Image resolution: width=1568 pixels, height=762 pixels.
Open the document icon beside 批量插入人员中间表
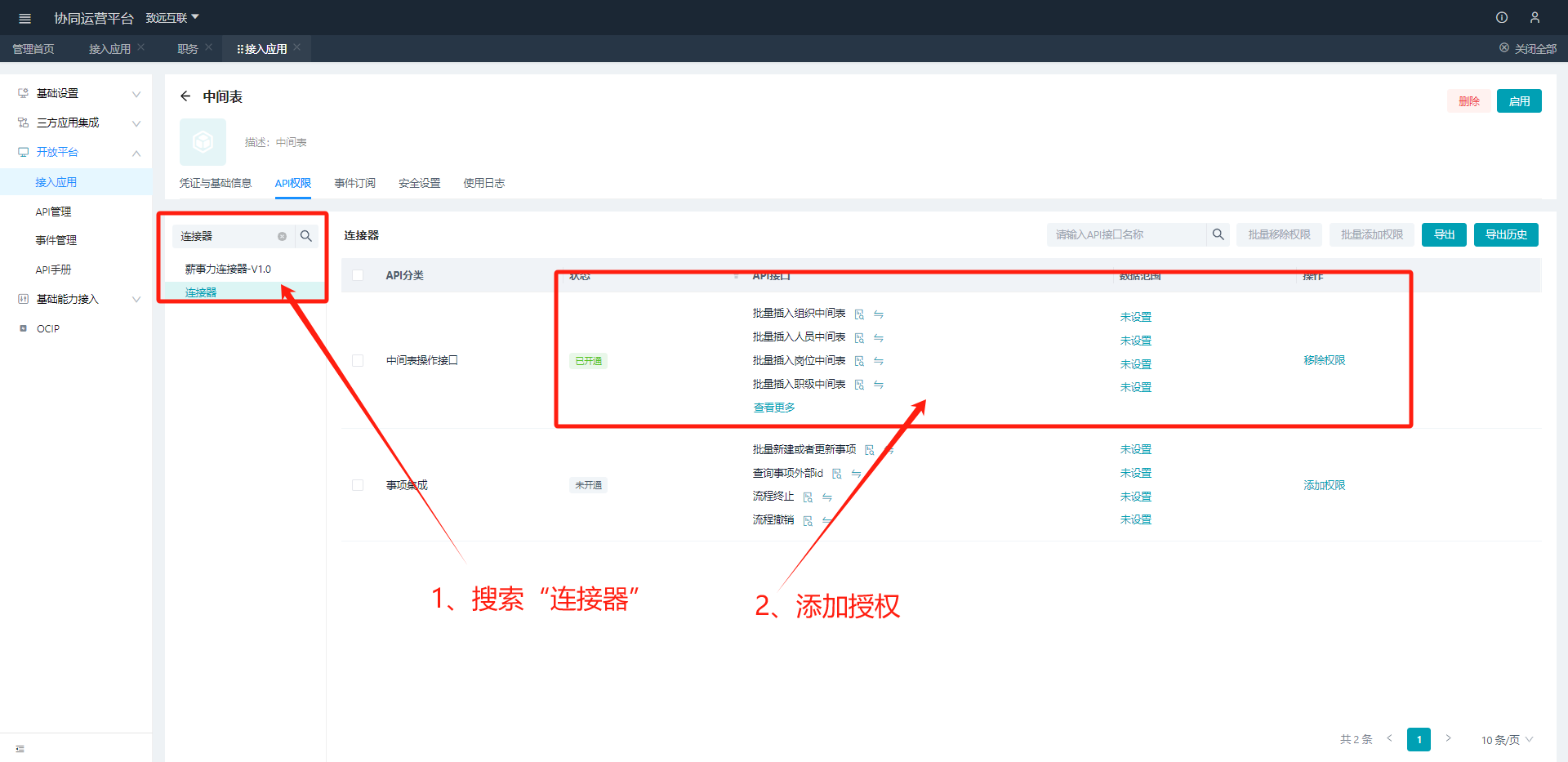point(859,338)
